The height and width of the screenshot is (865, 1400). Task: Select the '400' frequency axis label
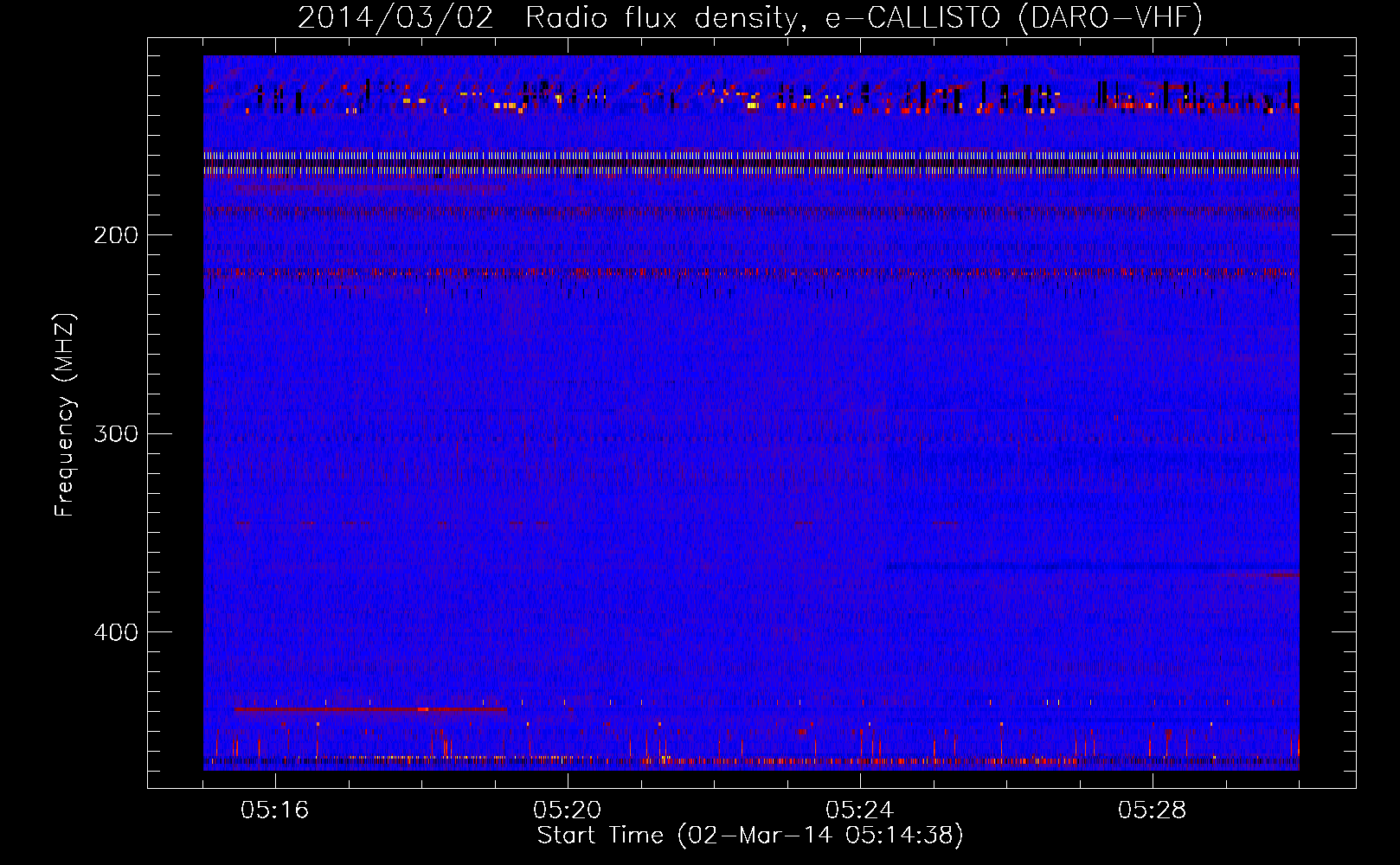click(x=115, y=632)
